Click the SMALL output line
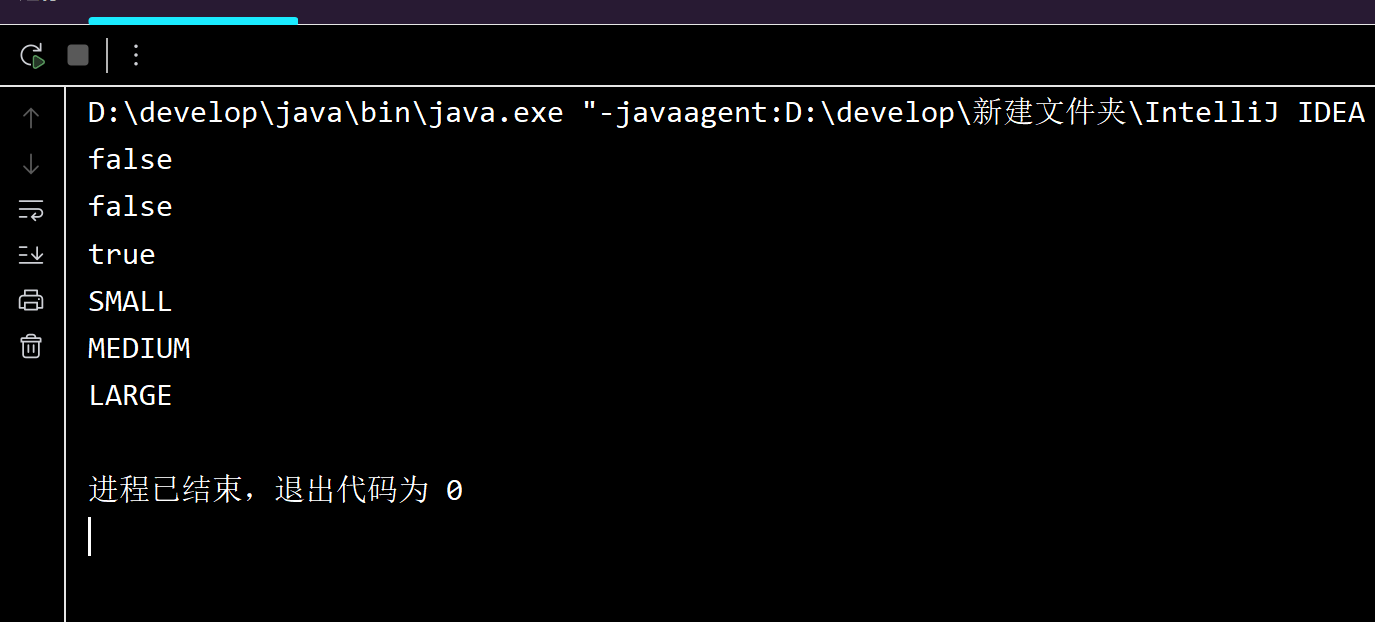 point(130,302)
